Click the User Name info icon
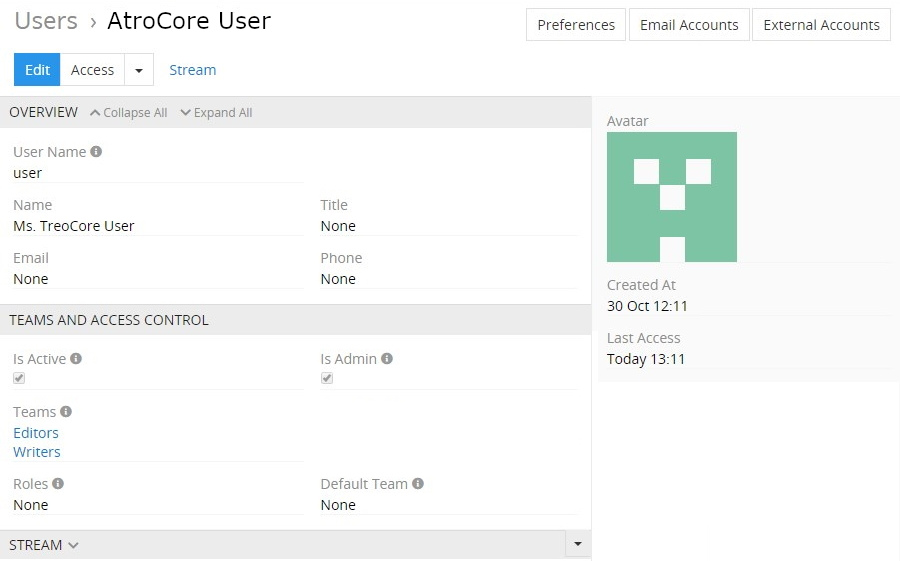The height and width of the screenshot is (561, 900). coord(96,152)
